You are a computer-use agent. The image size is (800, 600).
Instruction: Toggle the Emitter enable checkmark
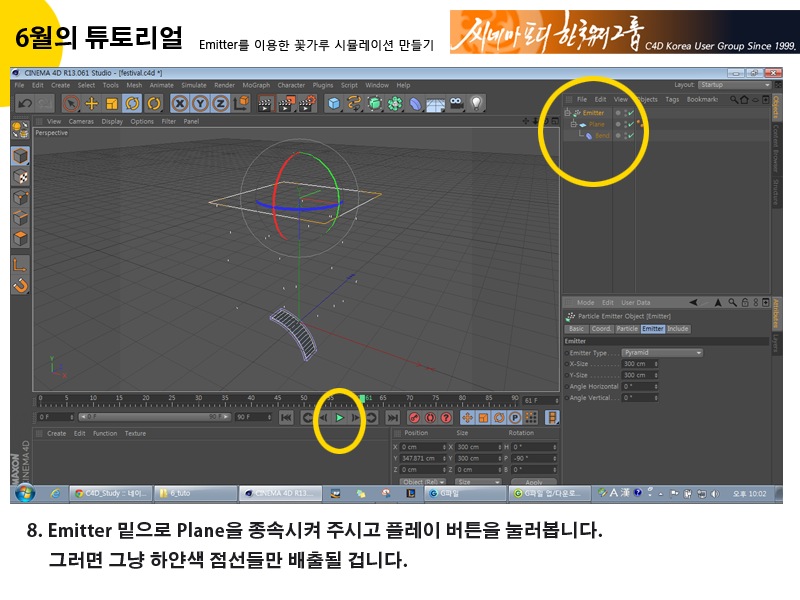click(x=631, y=113)
